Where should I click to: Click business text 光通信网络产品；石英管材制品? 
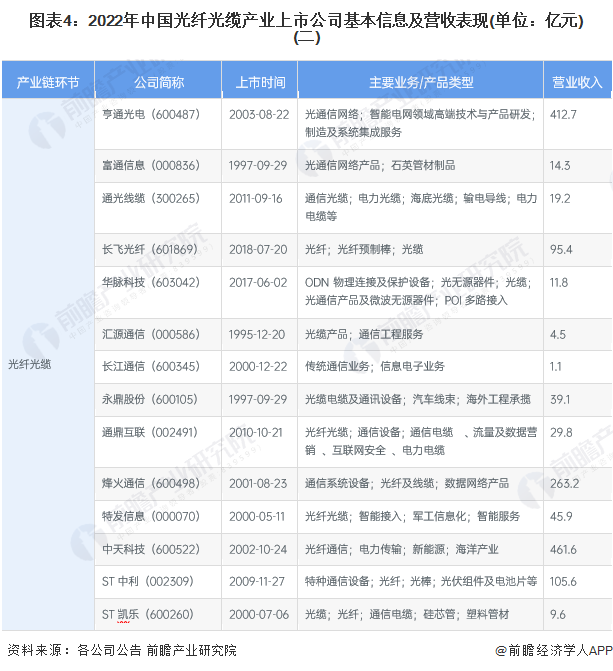[380, 165]
